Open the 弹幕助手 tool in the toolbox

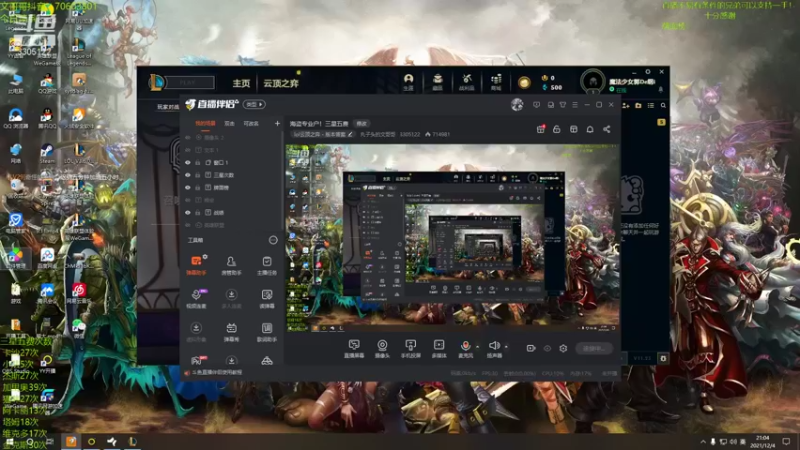tap(196, 265)
